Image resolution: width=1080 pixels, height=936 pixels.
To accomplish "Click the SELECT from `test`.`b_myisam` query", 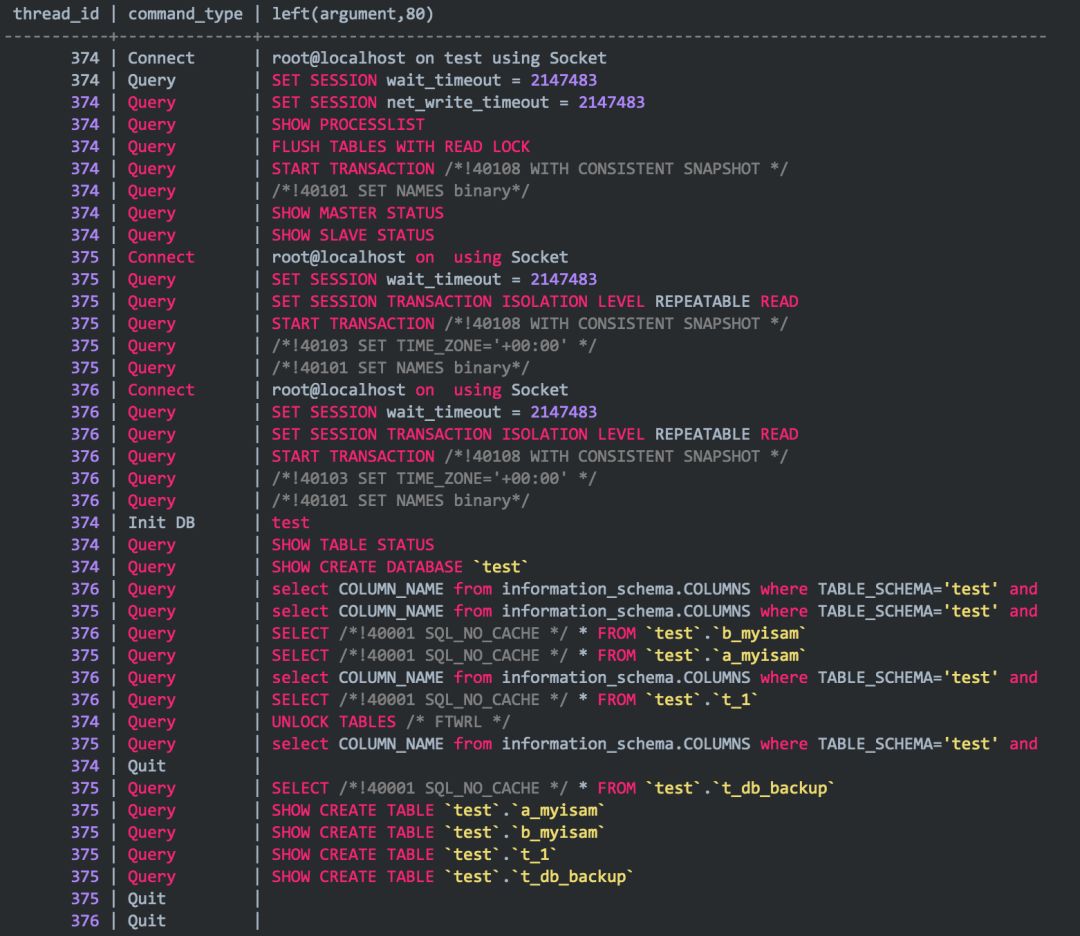I will pos(538,633).
